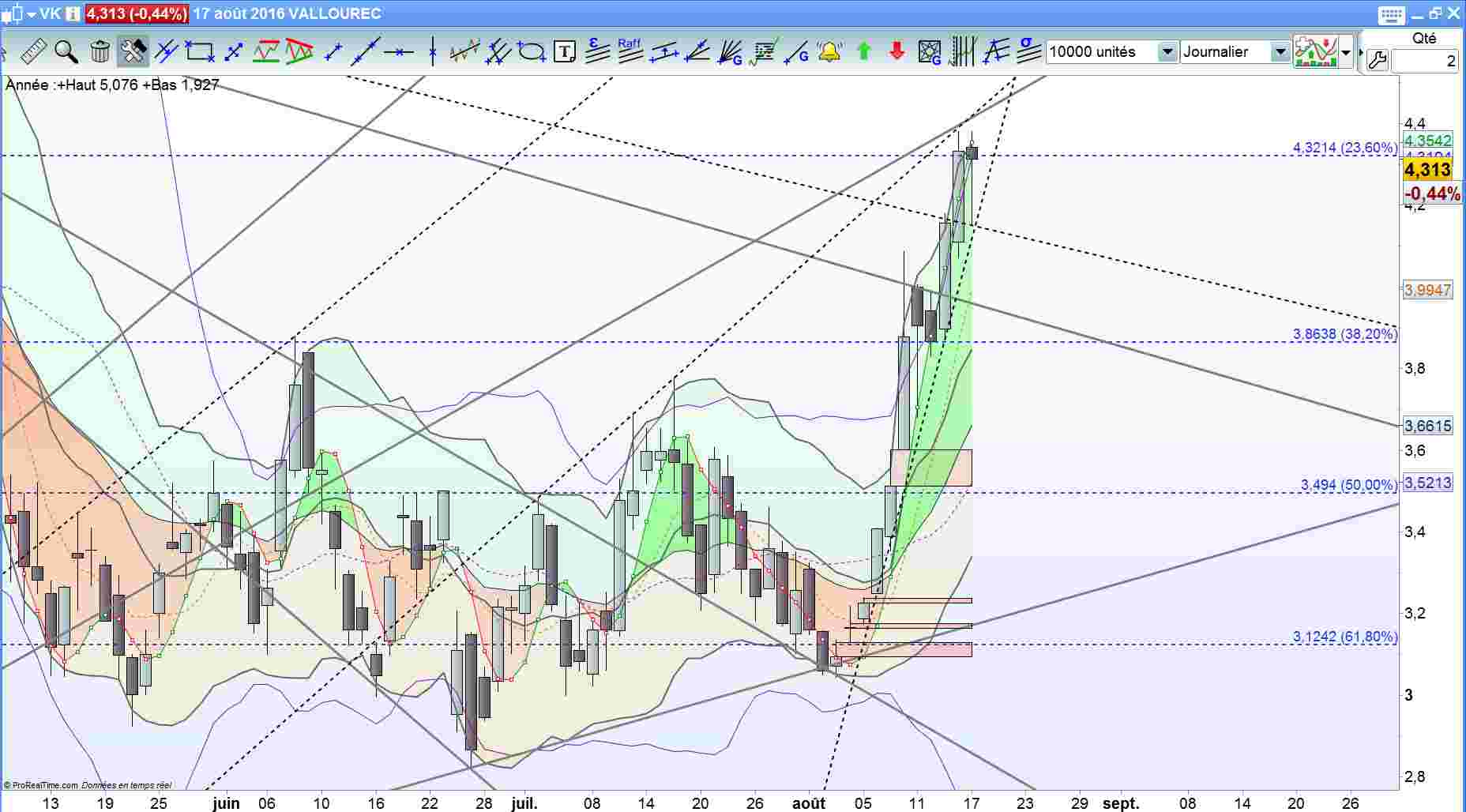Image resolution: width=1466 pixels, height=812 pixels.
Task: Click the 4,3214 (23,60%) Fibonacci label
Action: click(1344, 148)
